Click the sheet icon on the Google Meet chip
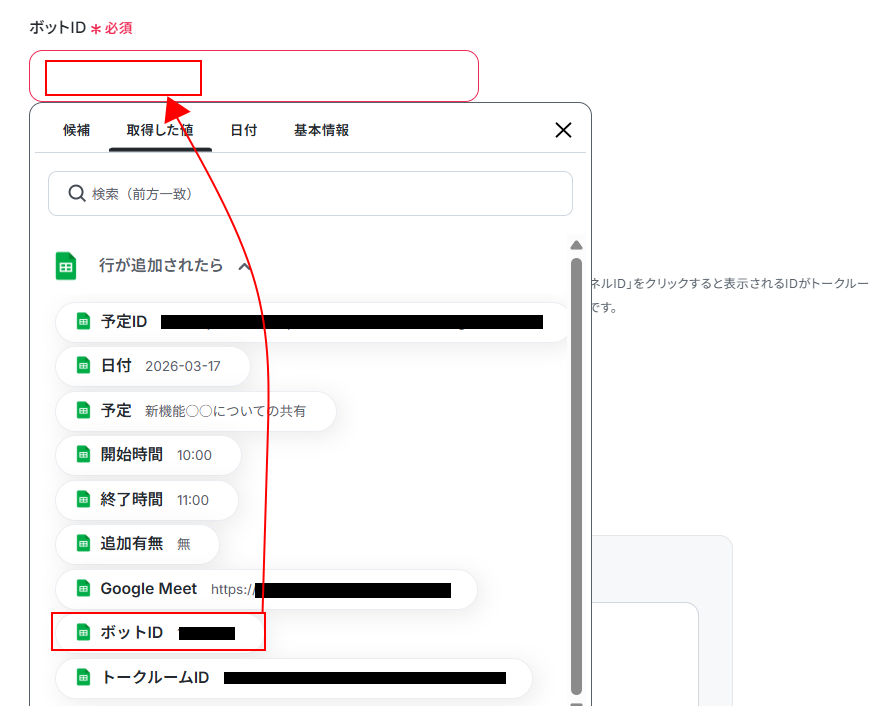 click(x=83, y=588)
